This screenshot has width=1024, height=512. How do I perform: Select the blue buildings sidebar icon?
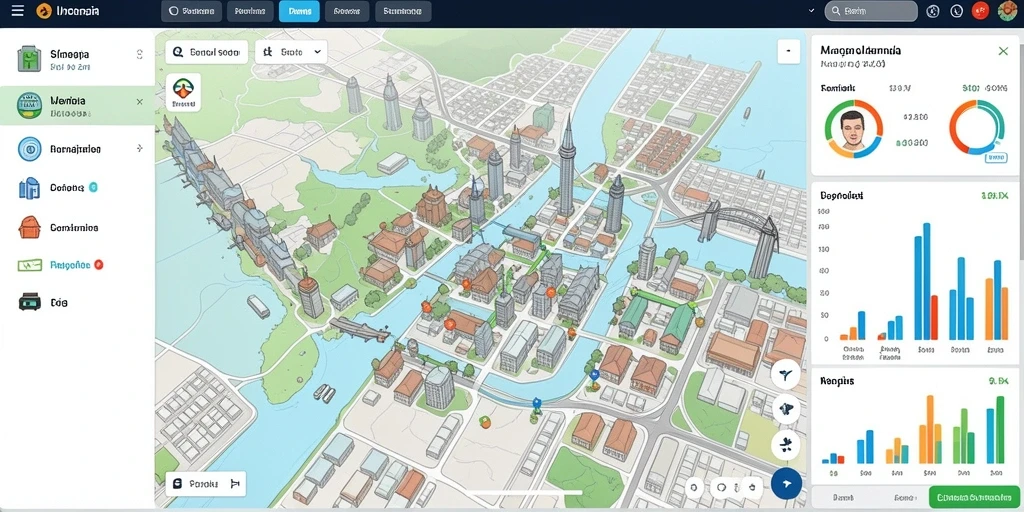pyautogui.click(x=29, y=188)
